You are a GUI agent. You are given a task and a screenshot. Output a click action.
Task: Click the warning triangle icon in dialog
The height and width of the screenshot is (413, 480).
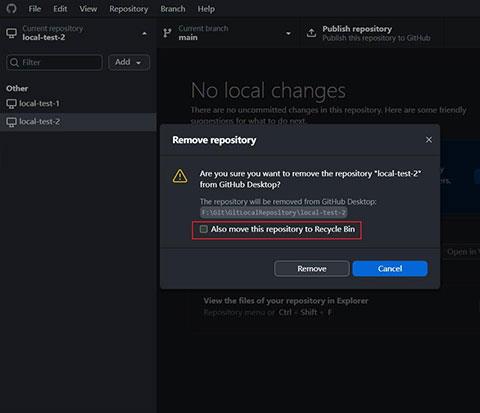180,176
